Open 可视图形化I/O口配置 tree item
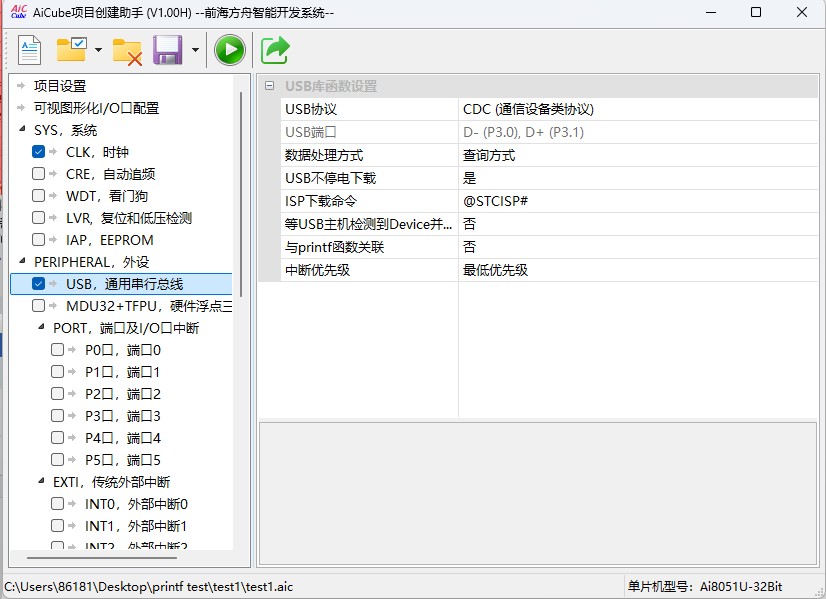The height and width of the screenshot is (599, 826). [96, 108]
